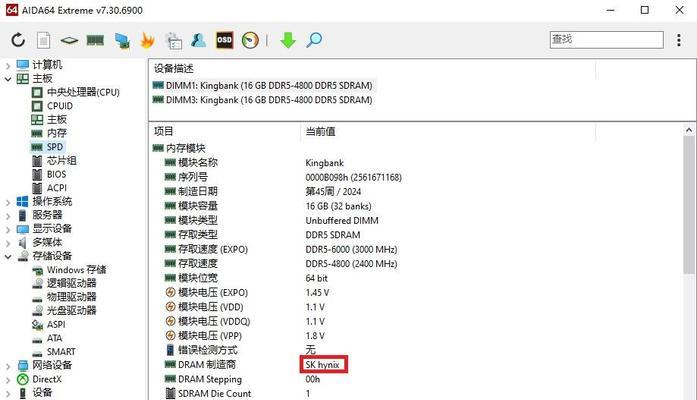The height and width of the screenshot is (400, 697).
Task: Collapse the 主板 tree node
Action: coord(8,79)
